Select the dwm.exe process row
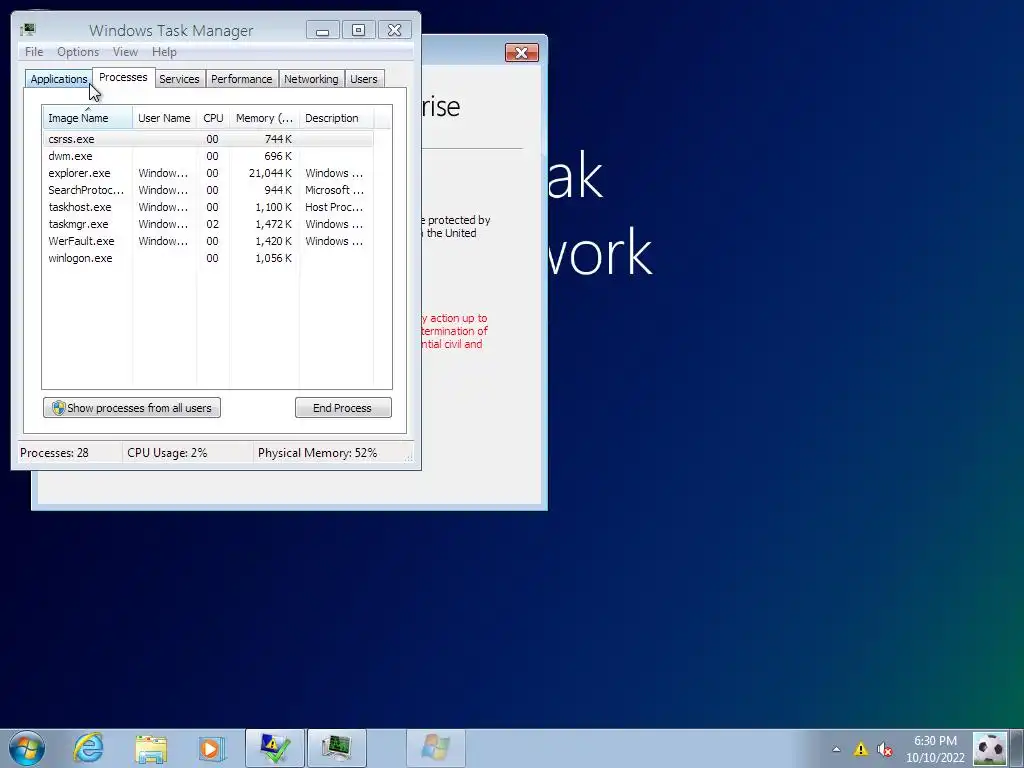The image size is (1024, 768). 208,156
